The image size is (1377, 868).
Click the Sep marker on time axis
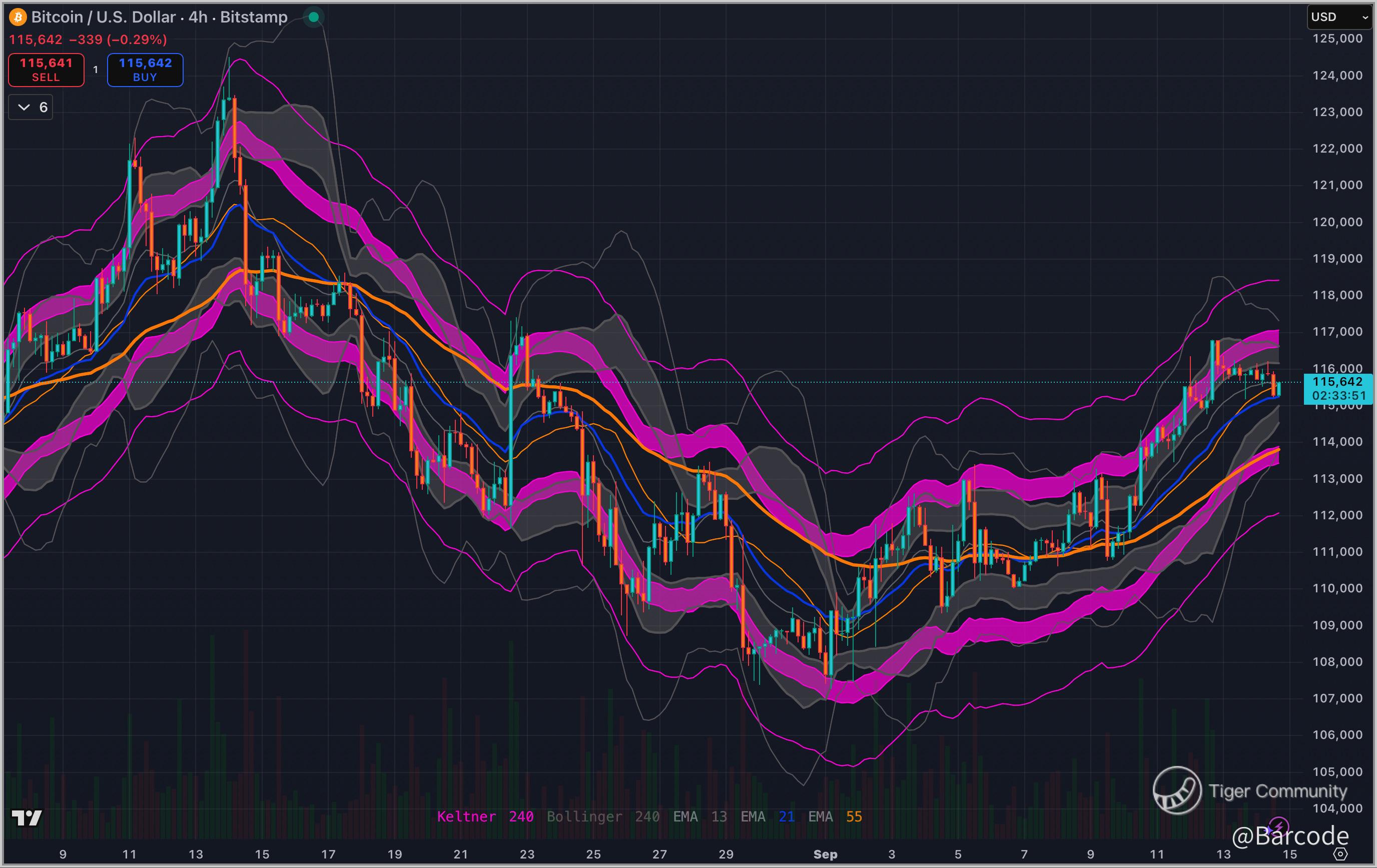click(825, 854)
